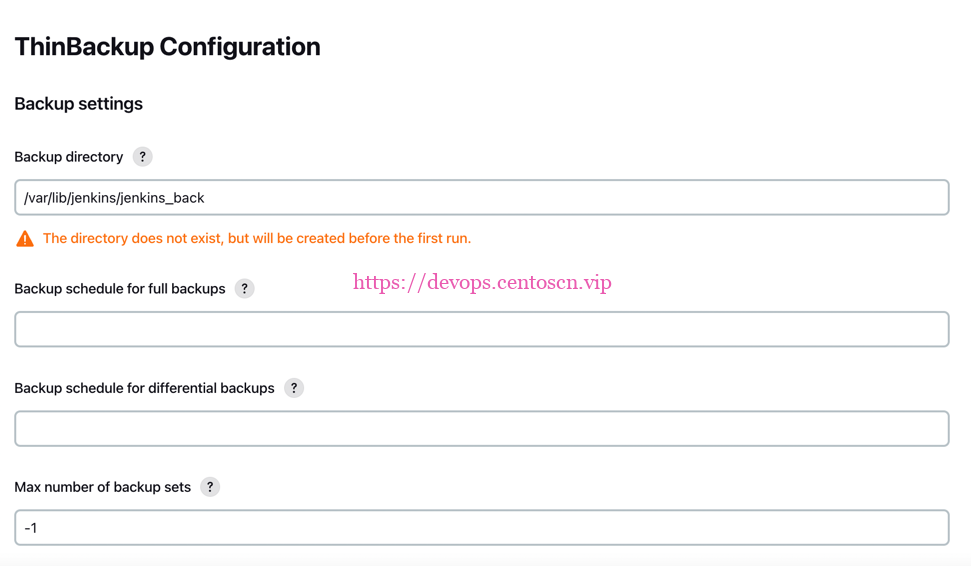This screenshot has width=971, height=566.
Task: Show help for Max number of backup sets
Action: (210, 487)
